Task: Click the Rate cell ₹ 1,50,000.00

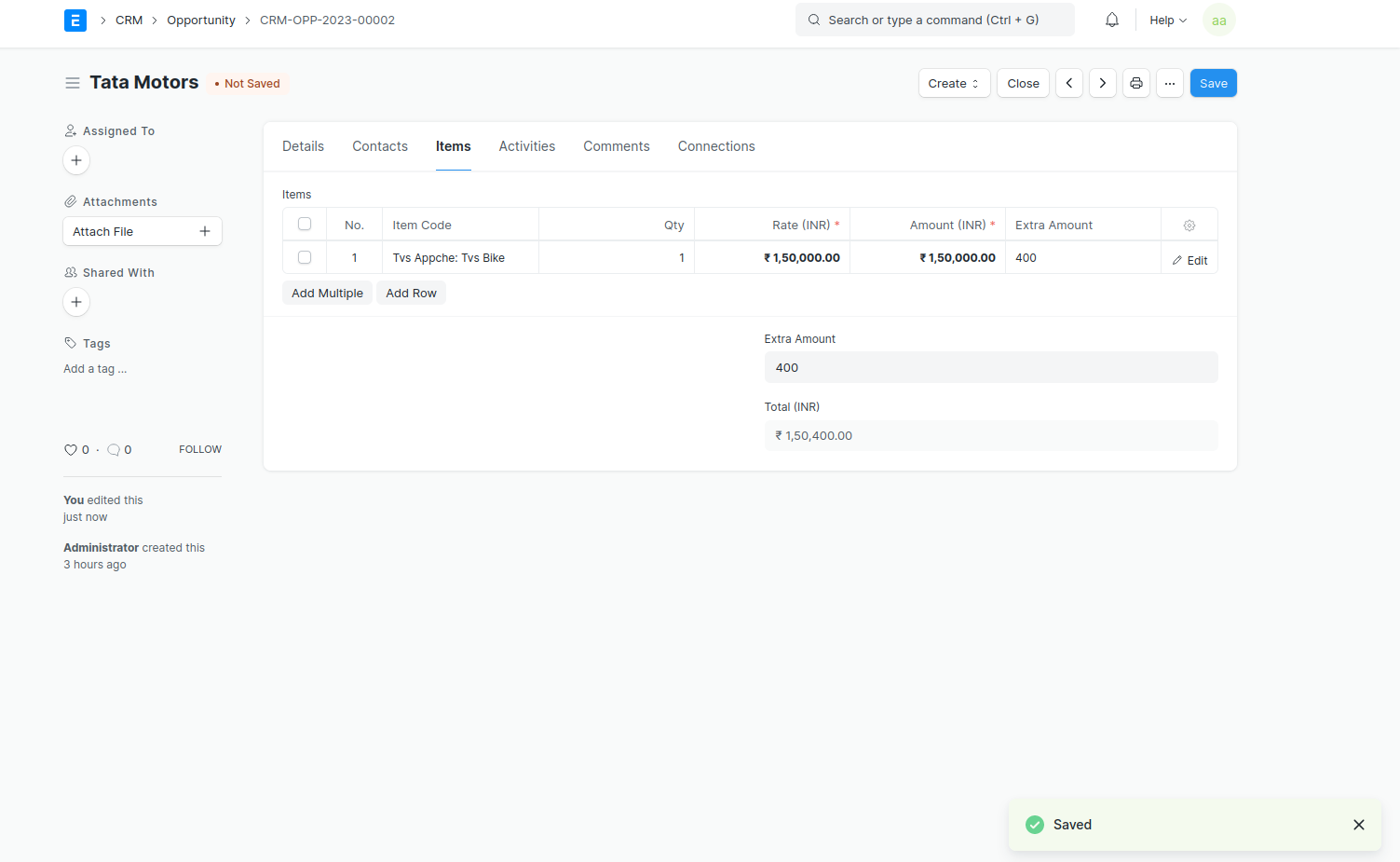Action: [771, 258]
